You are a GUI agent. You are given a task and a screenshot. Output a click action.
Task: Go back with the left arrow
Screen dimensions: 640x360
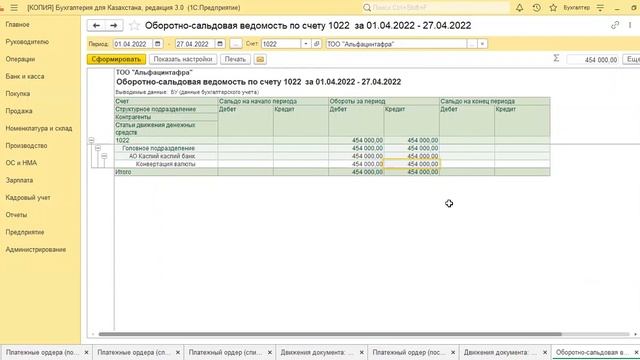coord(96,25)
